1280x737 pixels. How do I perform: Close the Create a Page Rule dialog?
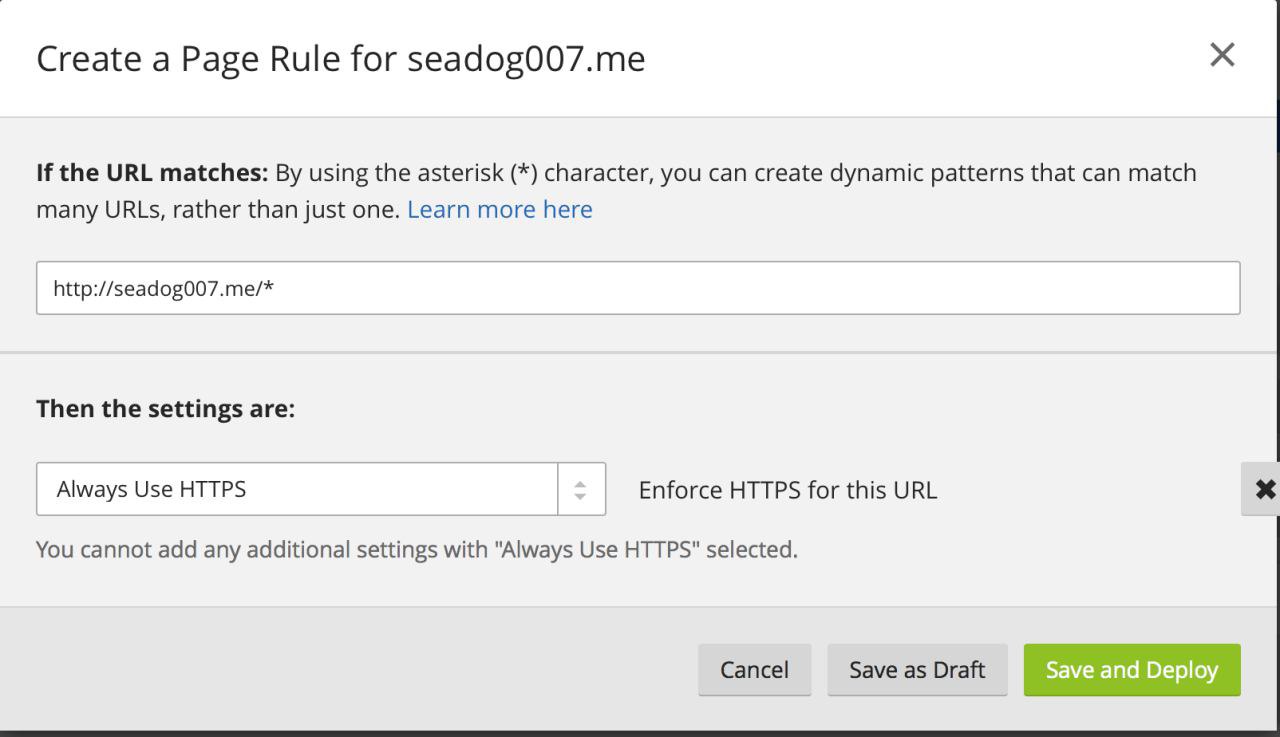tap(1222, 55)
